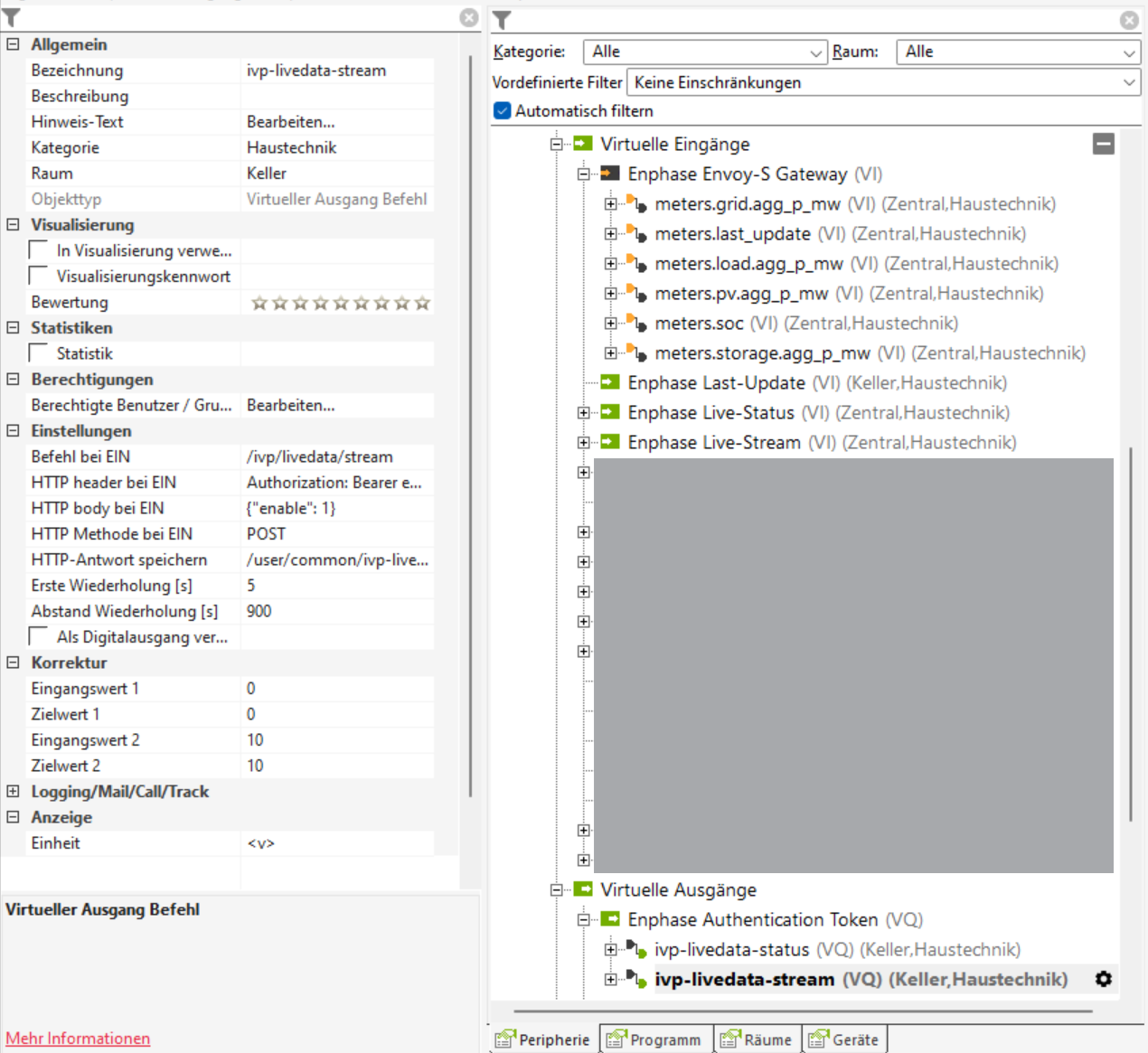
Task: Clear the properties panel filter with X icon
Action: coord(469,17)
